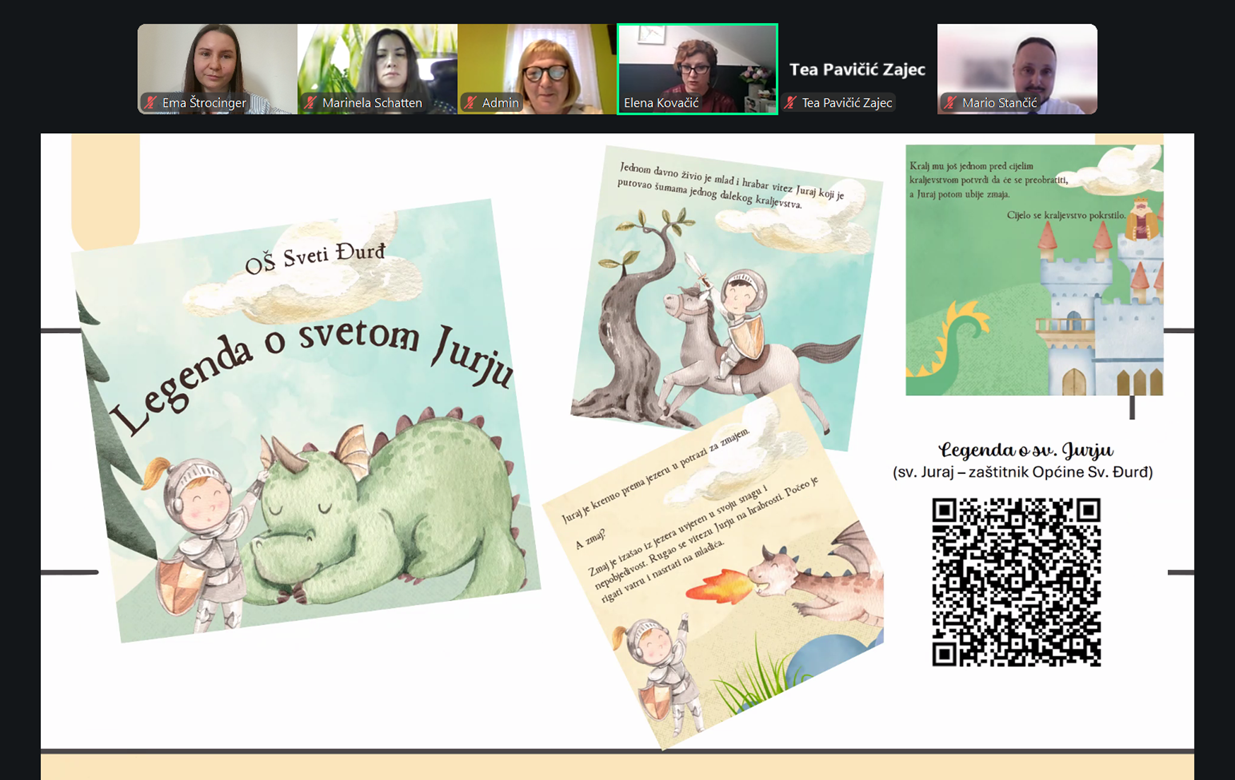Click the "Legenda o sv. Jurju" caption text
This screenshot has height=780, width=1235.
1026,451
